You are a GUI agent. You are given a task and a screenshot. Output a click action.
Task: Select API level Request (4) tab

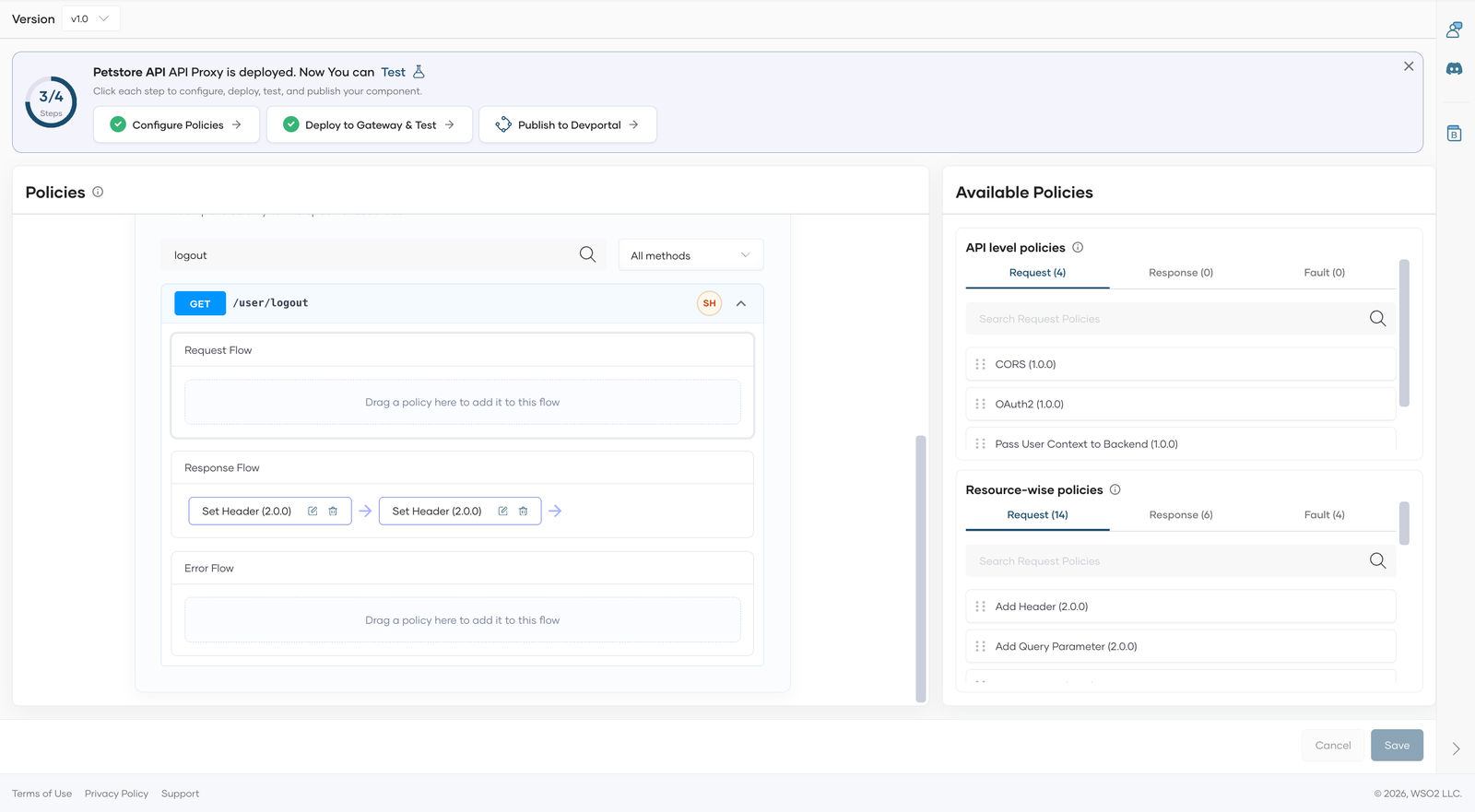point(1037,273)
